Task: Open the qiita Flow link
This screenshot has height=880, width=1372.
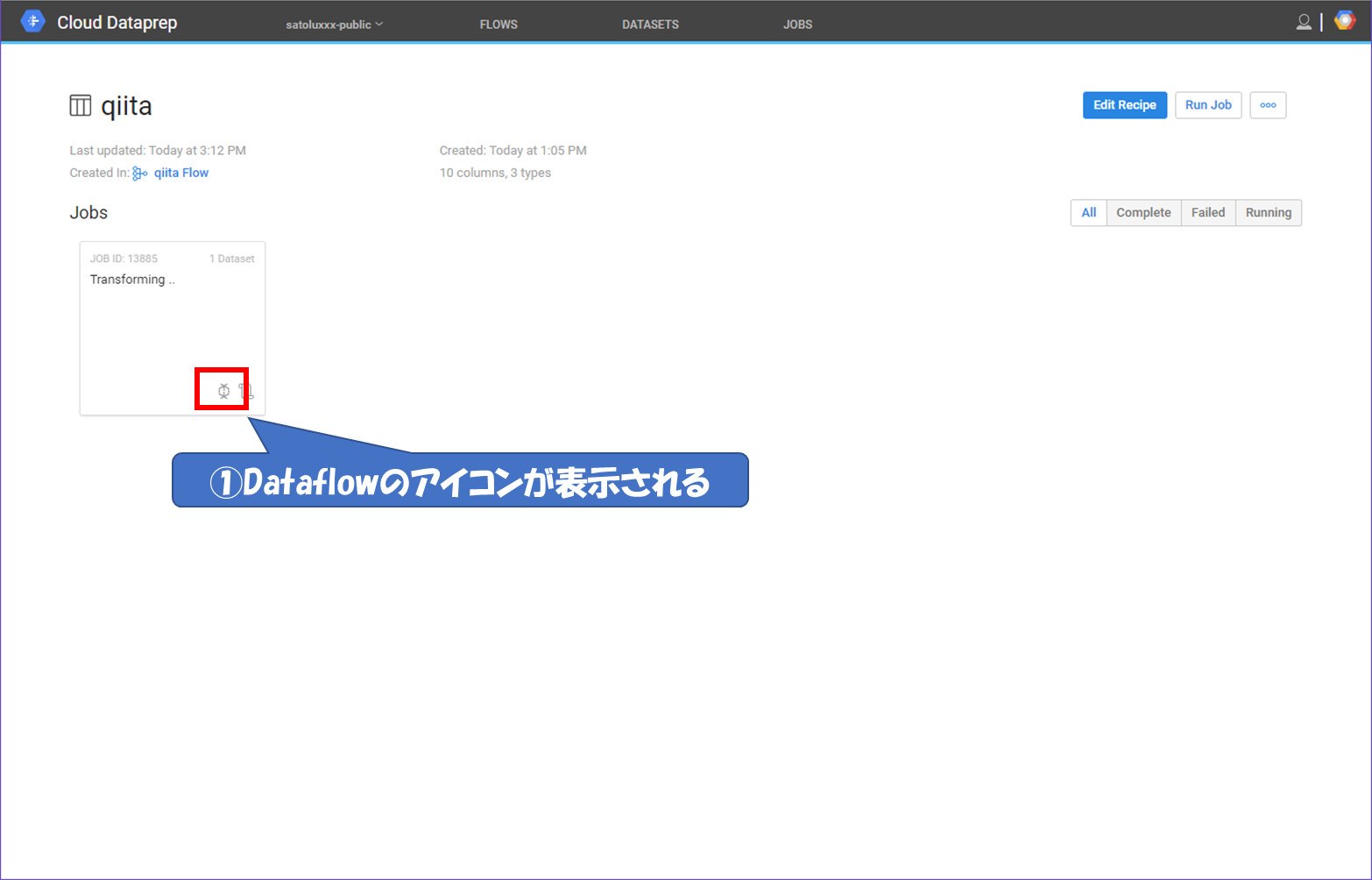Action: pyautogui.click(x=181, y=173)
